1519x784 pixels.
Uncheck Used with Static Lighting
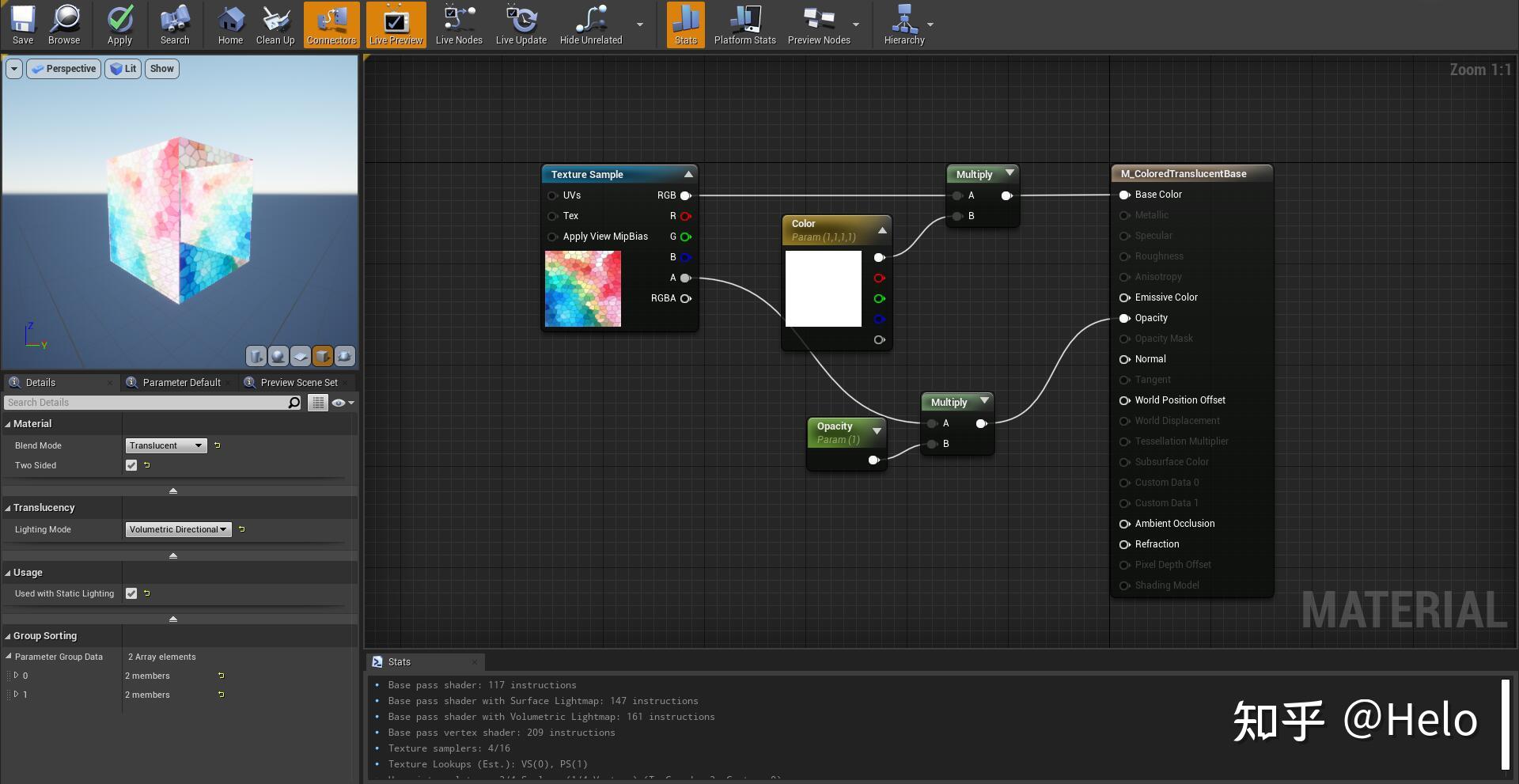click(x=131, y=593)
